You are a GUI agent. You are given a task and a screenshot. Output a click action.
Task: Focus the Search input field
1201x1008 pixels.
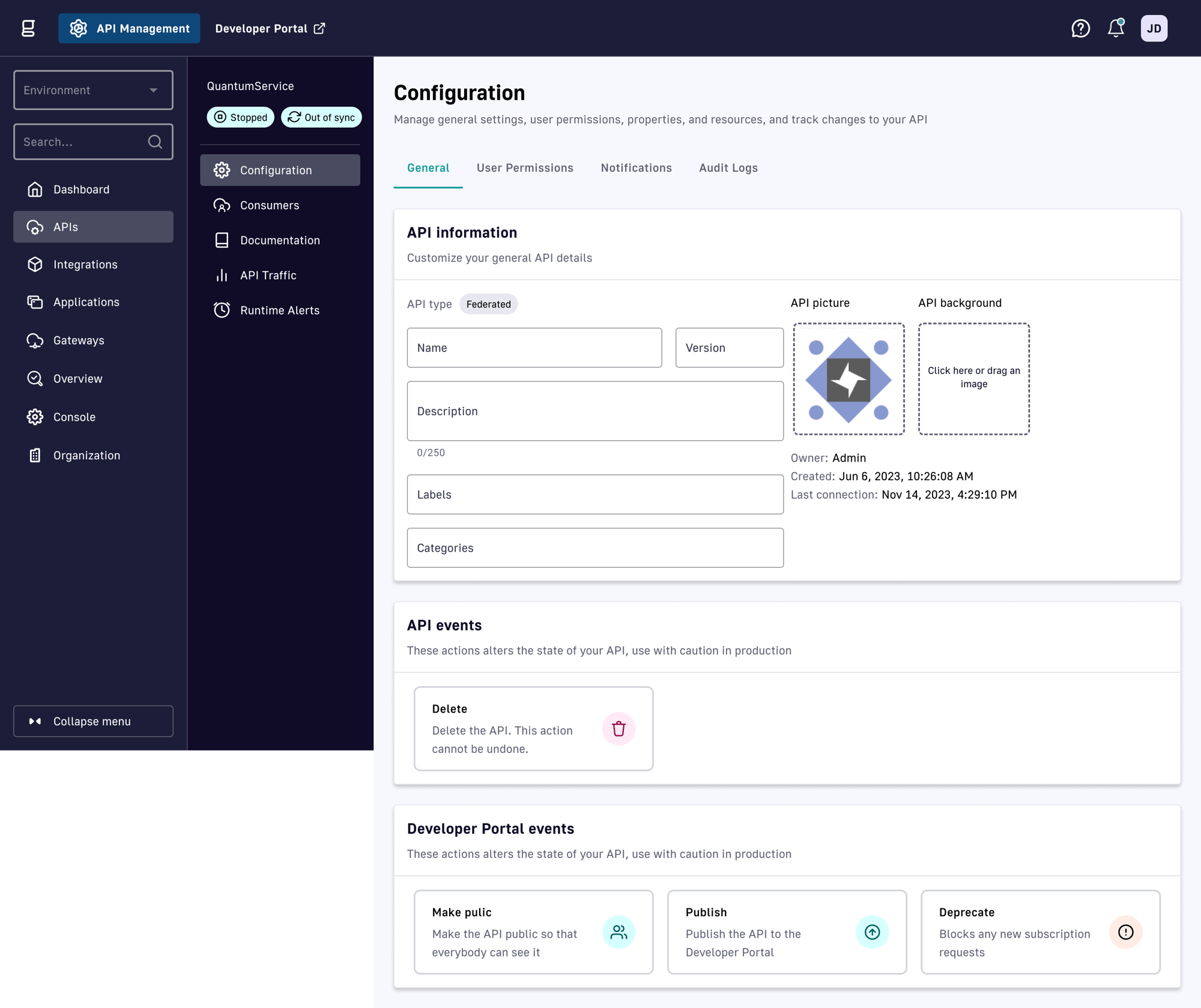93,142
